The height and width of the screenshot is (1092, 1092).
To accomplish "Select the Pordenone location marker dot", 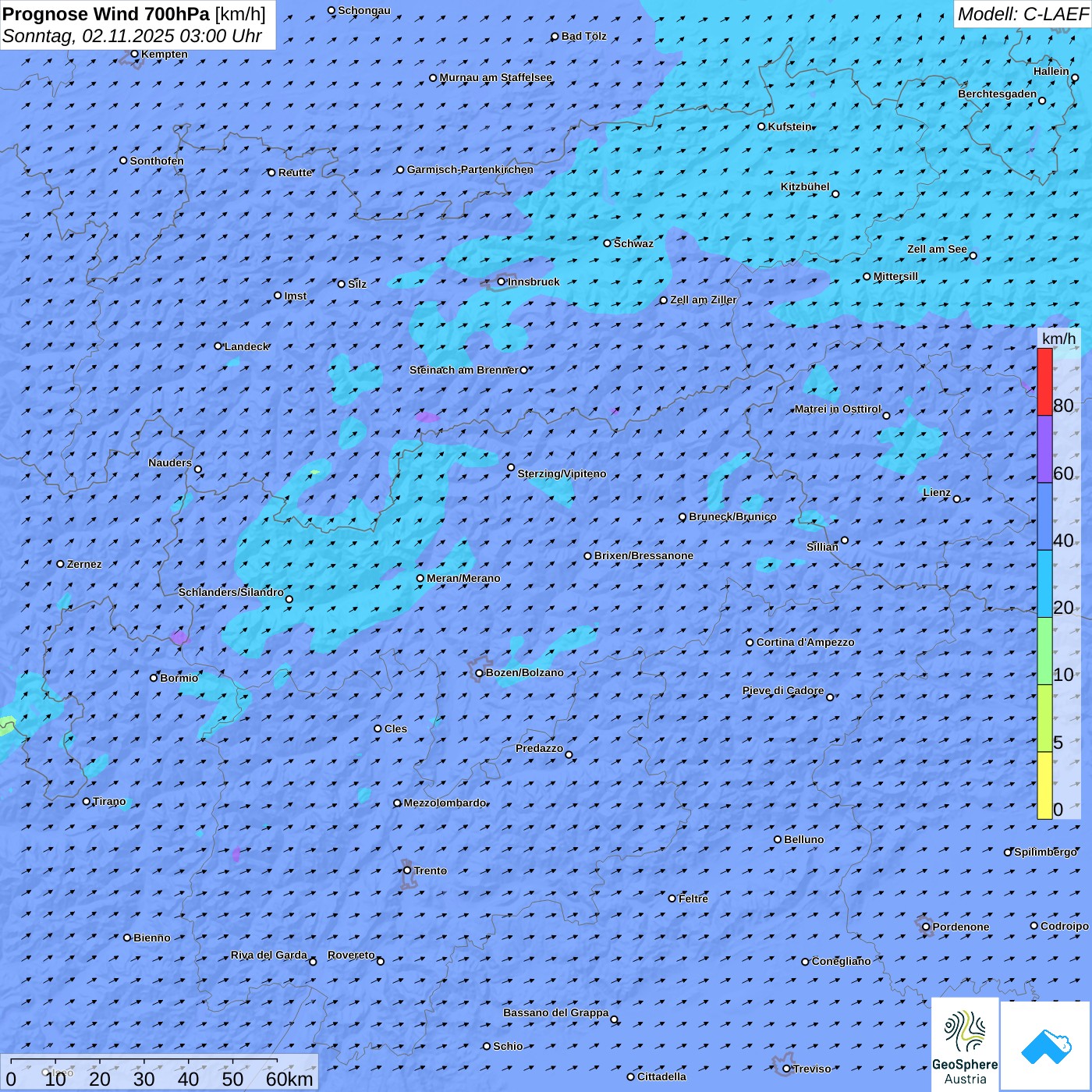I will tap(927, 927).
